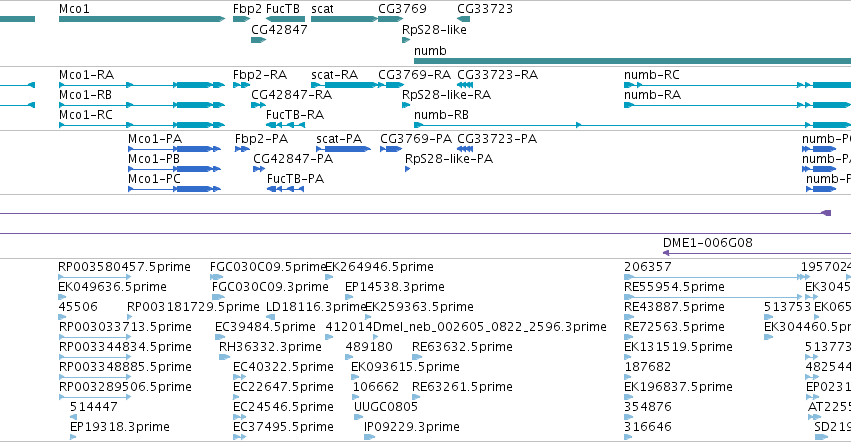
Task: Click protein CG3769-PA
Action: pyautogui.click(x=391, y=149)
